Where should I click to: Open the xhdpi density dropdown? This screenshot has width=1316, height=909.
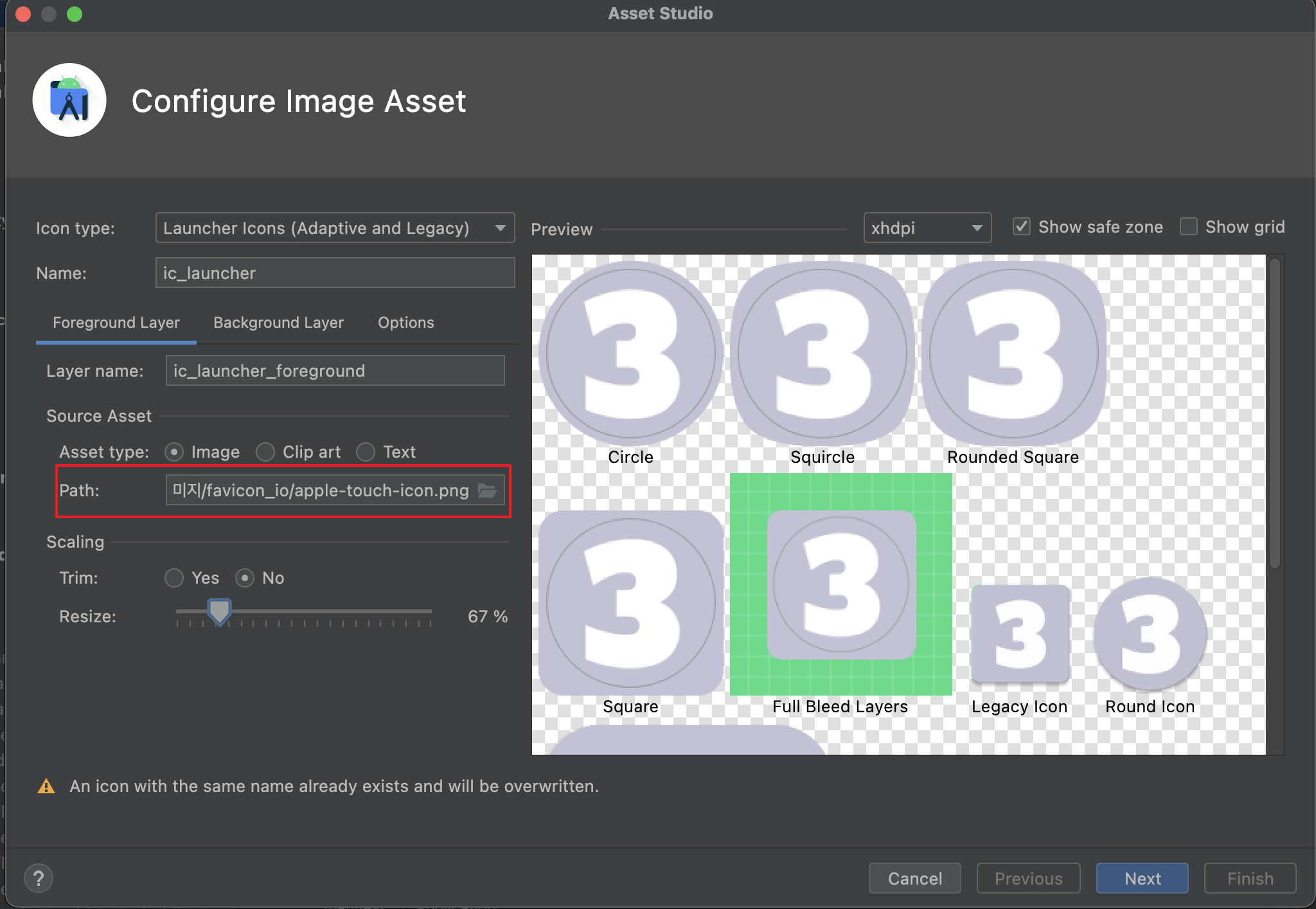coord(927,228)
